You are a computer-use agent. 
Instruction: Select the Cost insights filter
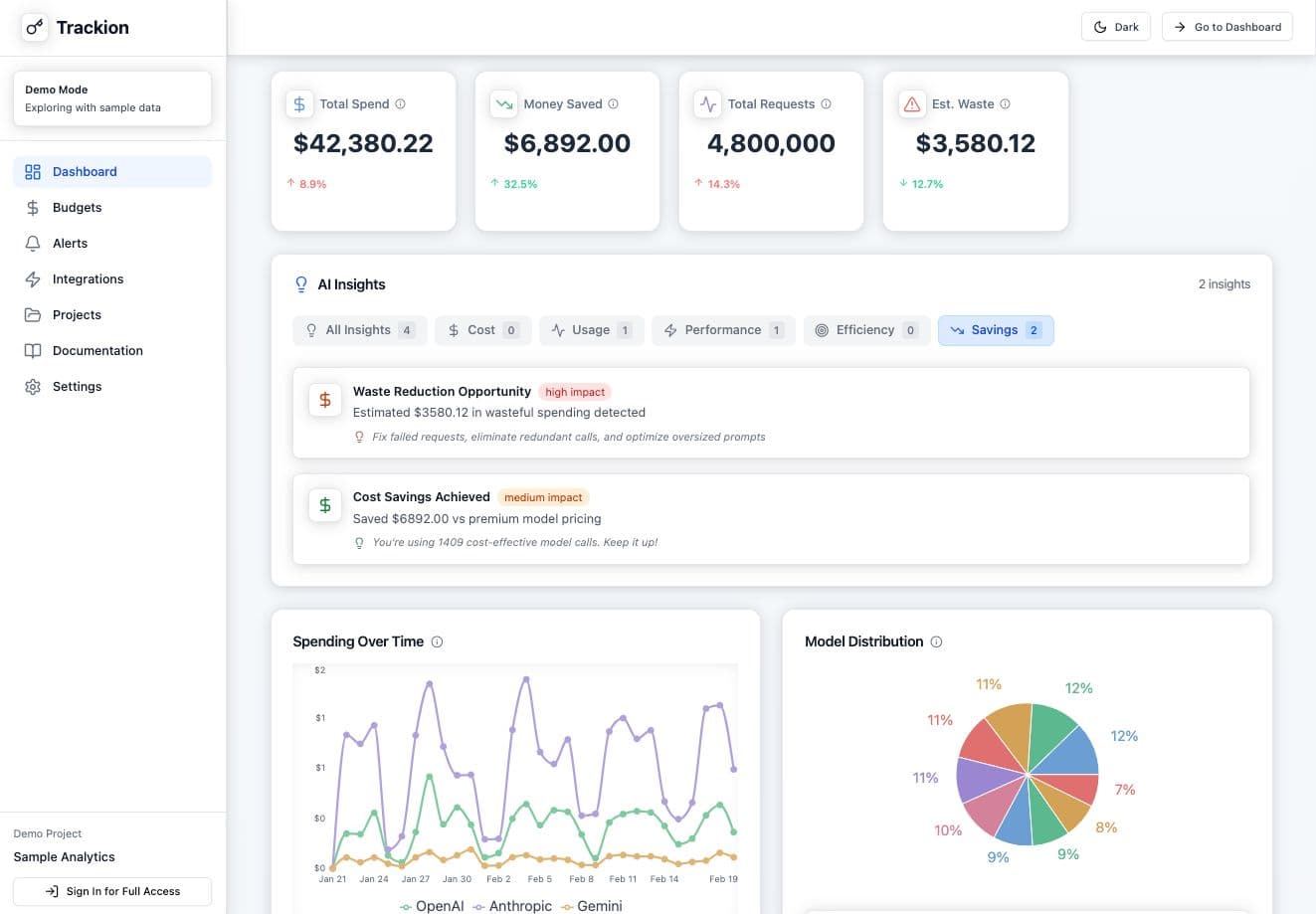pyautogui.click(x=482, y=329)
